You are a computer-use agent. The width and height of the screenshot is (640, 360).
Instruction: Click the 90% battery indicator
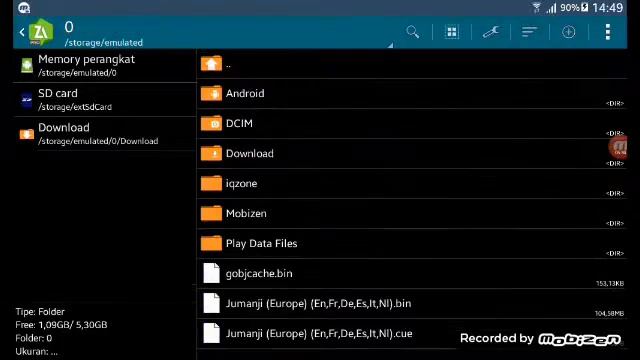[573, 7]
